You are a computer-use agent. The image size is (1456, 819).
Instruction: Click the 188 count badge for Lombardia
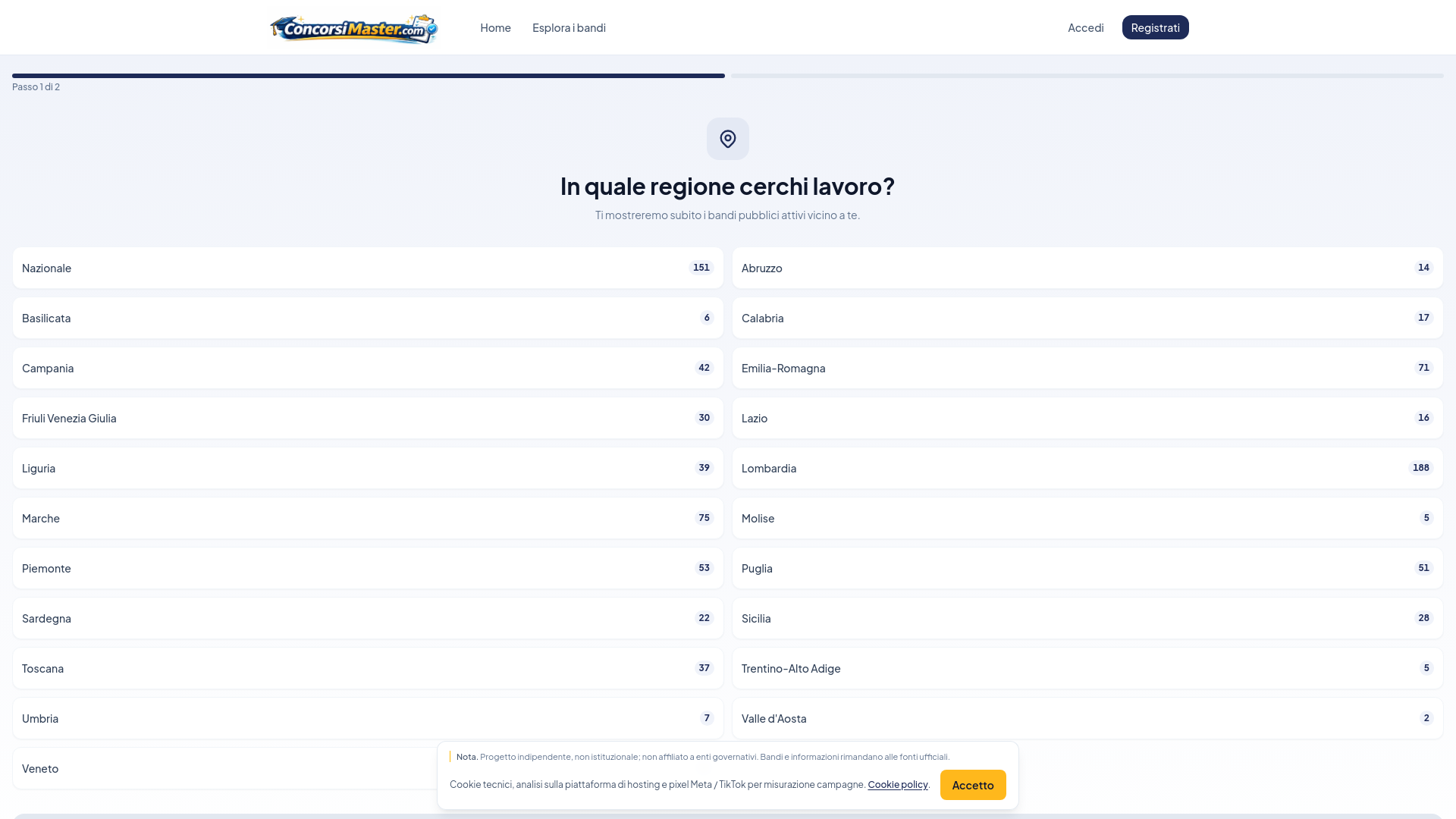(x=1421, y=468)
